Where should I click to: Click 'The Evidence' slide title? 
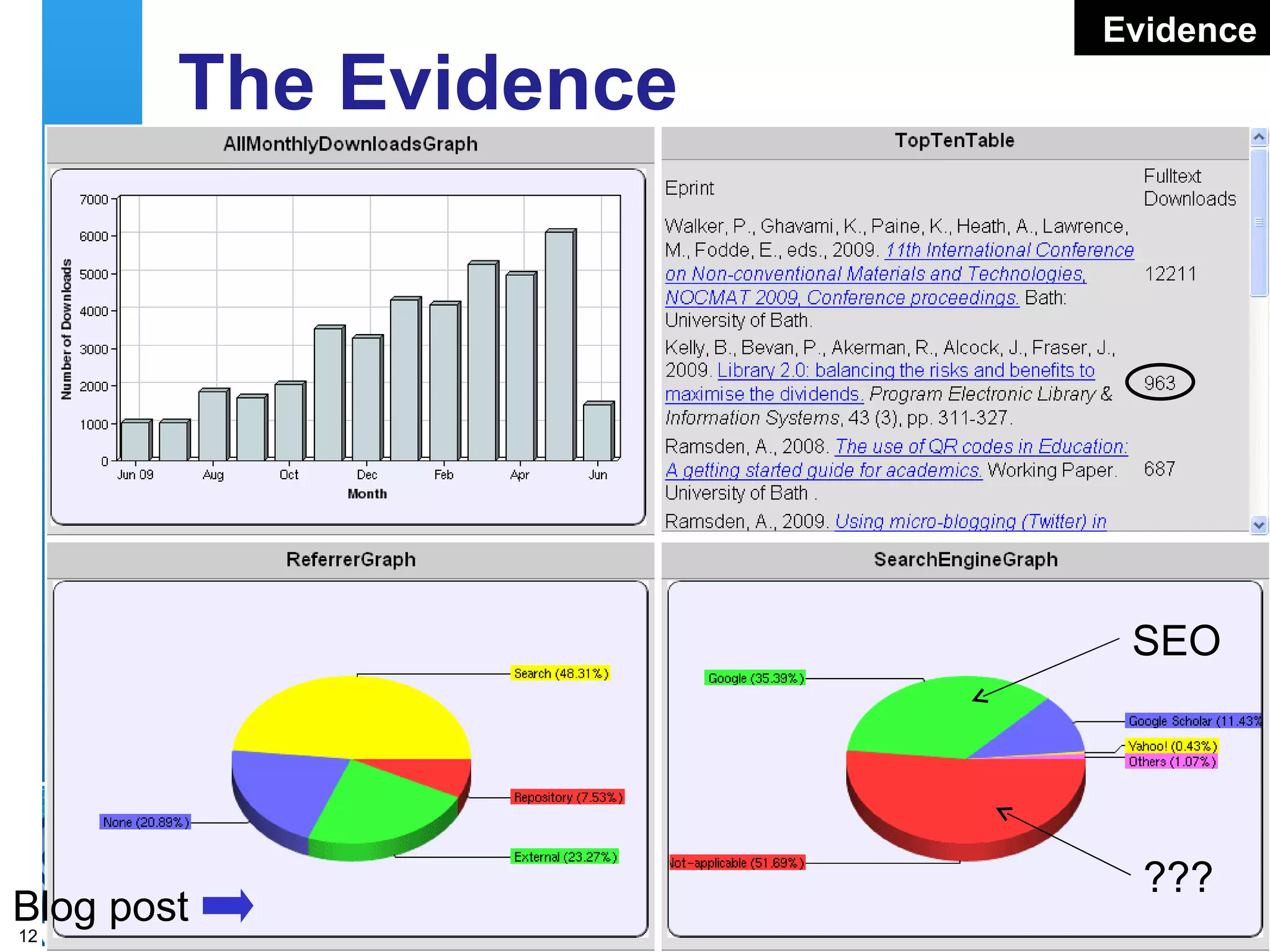pos(428,83)
